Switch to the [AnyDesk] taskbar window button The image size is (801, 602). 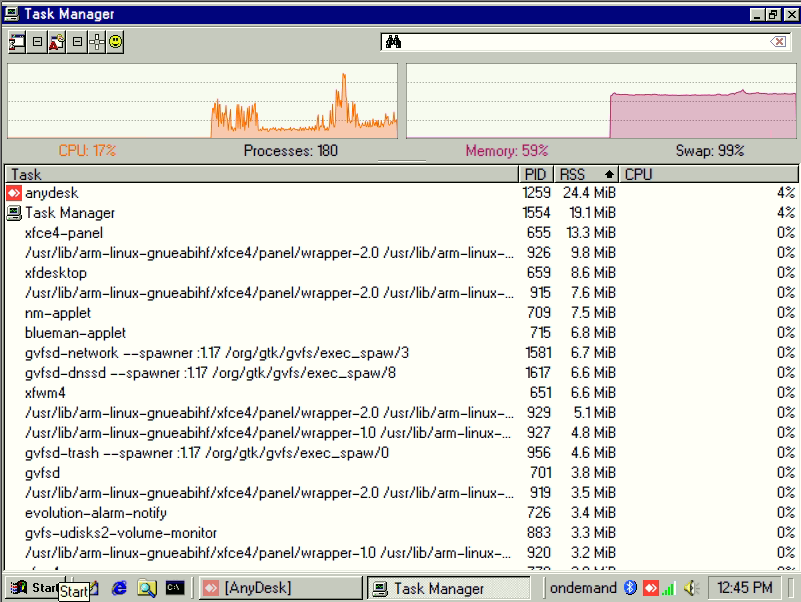click(x=280, y=588)
